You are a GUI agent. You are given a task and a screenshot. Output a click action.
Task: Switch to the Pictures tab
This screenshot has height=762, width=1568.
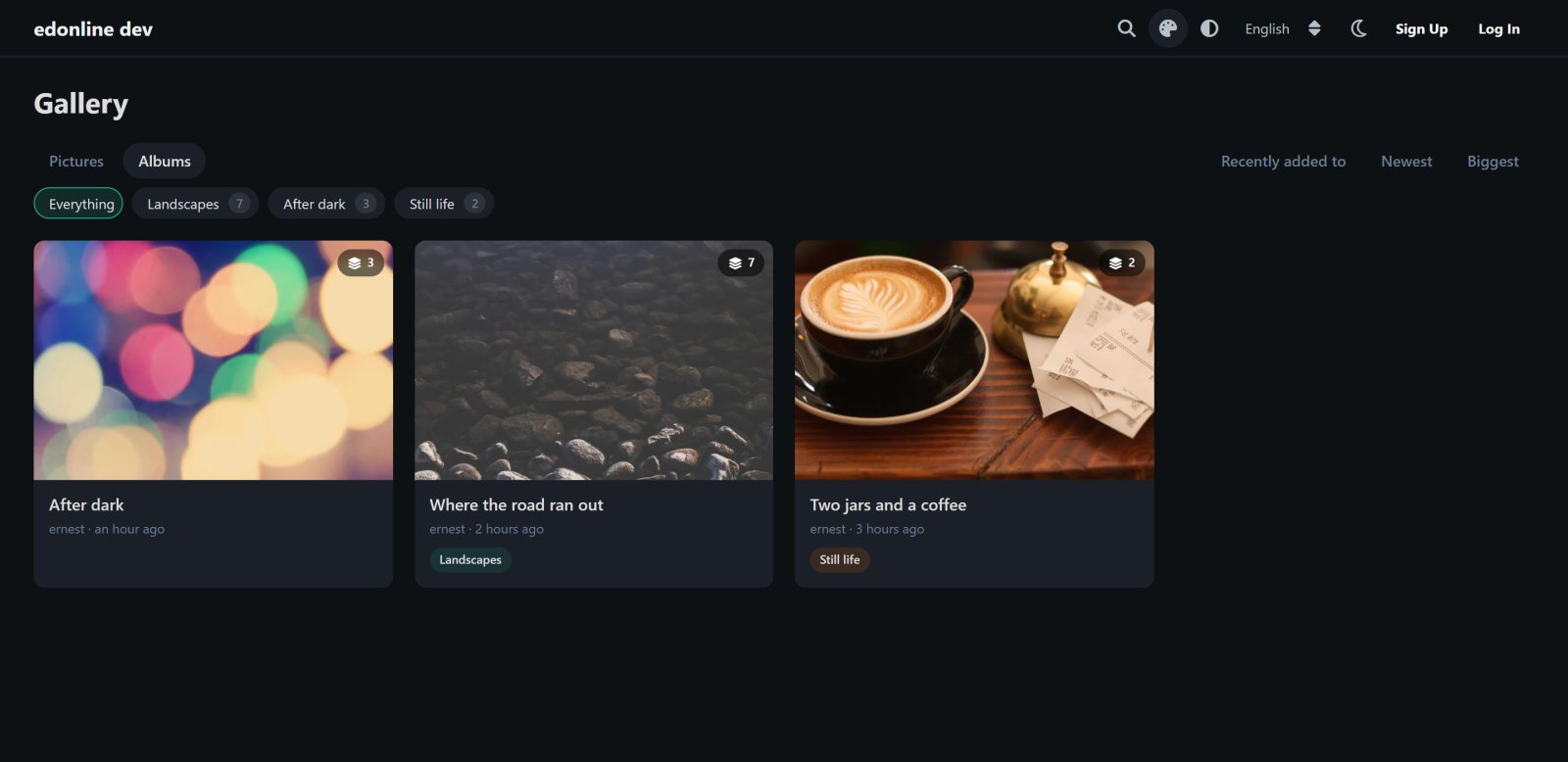76,162
